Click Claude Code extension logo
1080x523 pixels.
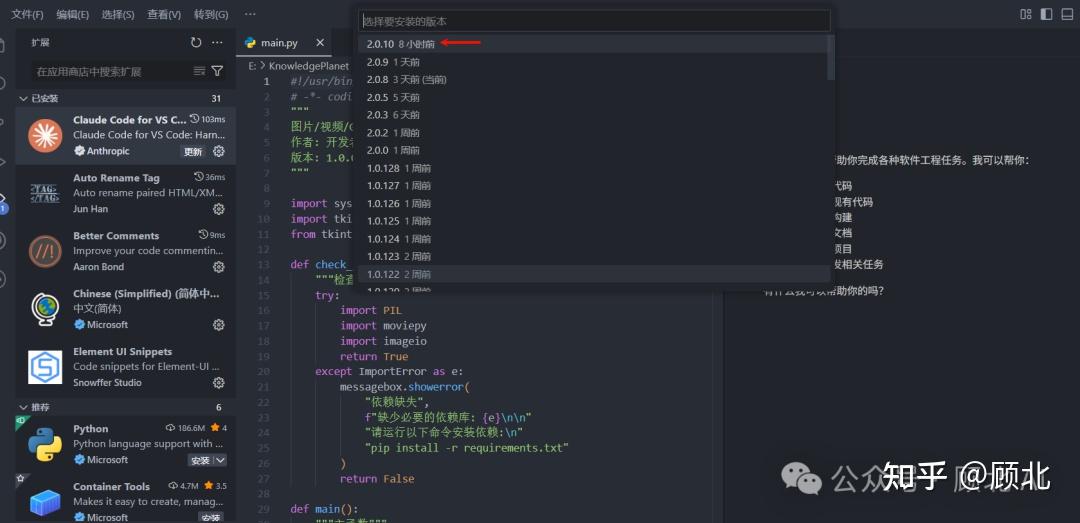45,136
